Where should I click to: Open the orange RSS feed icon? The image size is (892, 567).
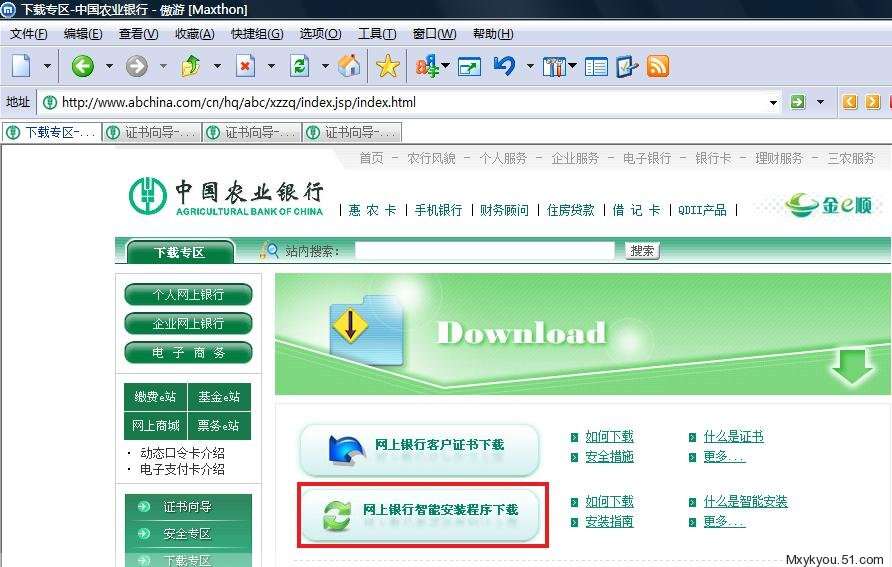point(658,67)
